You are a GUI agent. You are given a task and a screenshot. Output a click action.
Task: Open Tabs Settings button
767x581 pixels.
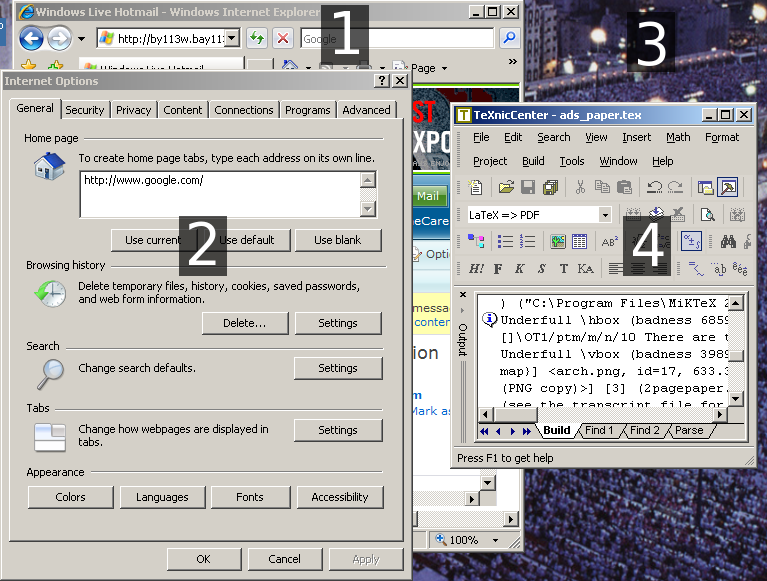338,430
